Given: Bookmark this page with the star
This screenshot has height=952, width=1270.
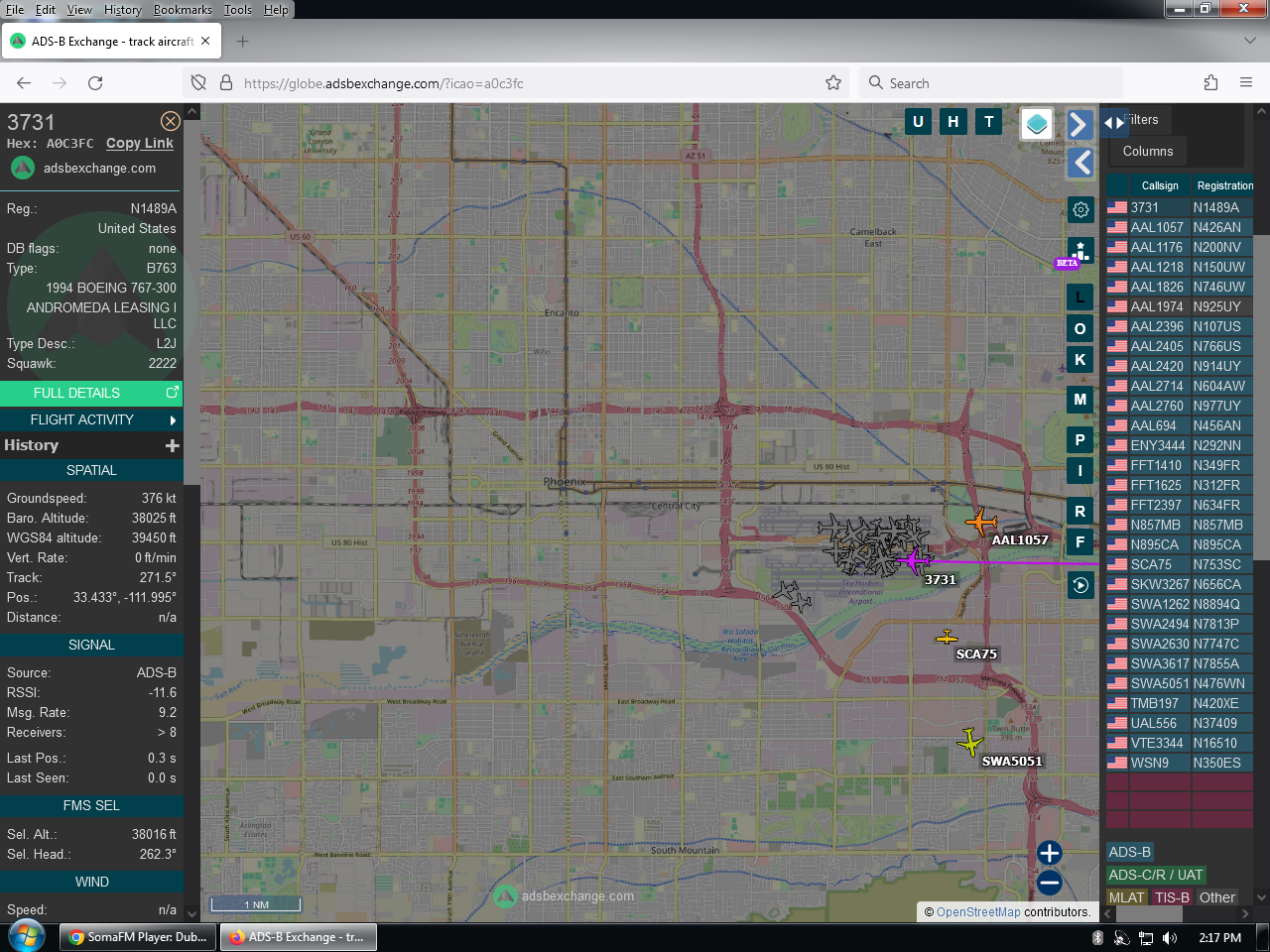Looking at the screenshot, I should [833, 83].
